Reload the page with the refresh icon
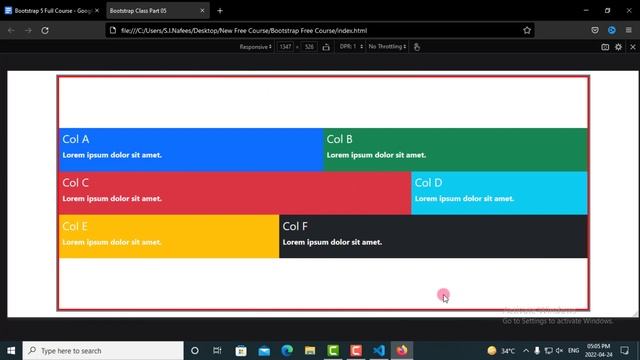Image resolution: width=640 pixels, height=360 pixels. pyautogui.click(x=45, y=30)
